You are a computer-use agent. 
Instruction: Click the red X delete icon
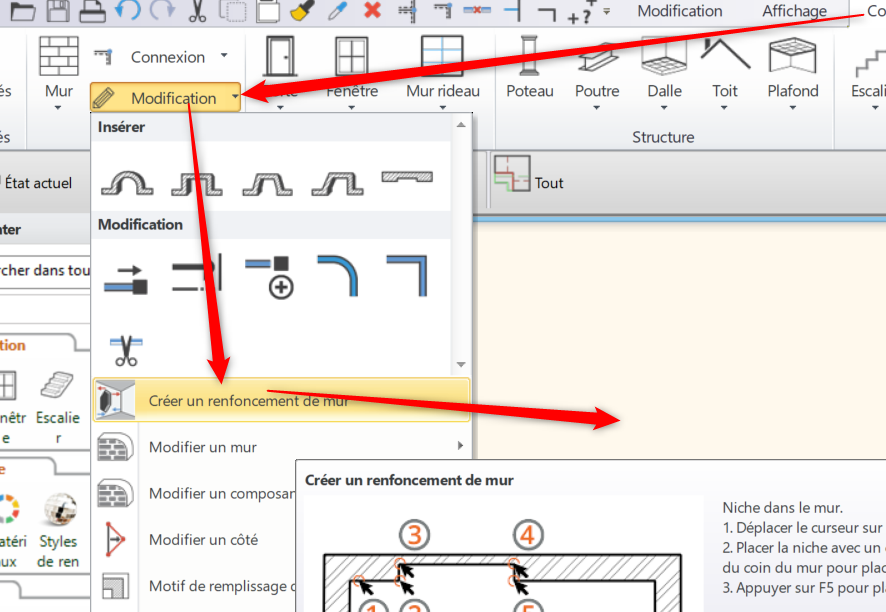coord(372,11)
